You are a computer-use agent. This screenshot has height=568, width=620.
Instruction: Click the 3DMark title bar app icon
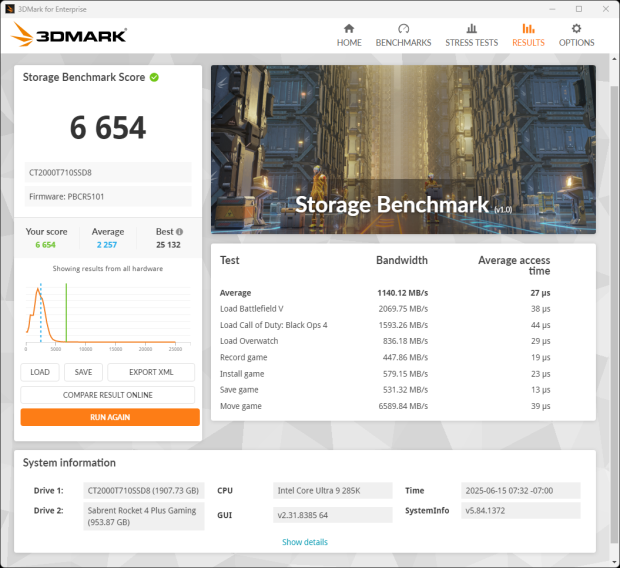coord(9,8)
